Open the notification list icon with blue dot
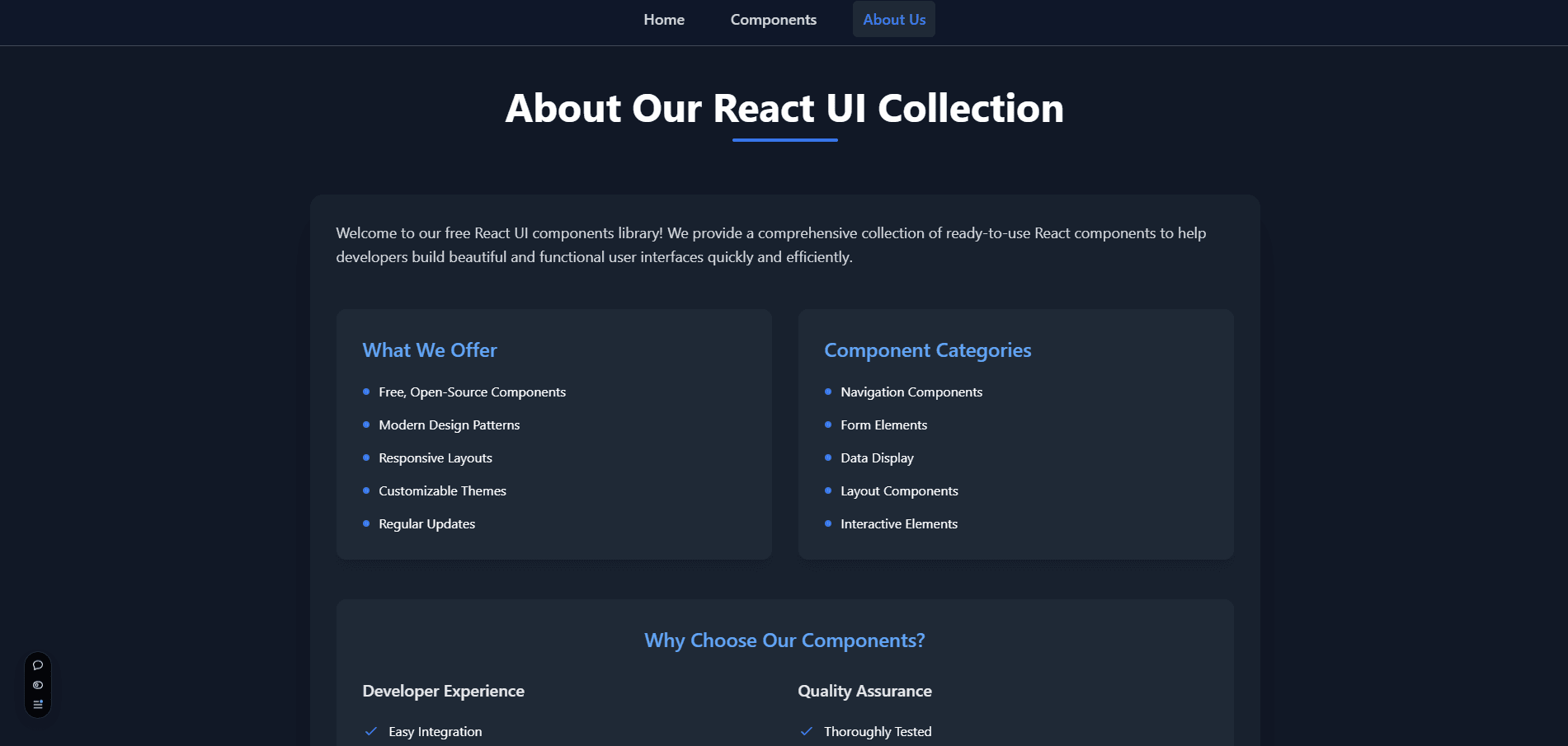This screenshot has width=1568, height=746. pyautogui.click(x=38, y=705)
